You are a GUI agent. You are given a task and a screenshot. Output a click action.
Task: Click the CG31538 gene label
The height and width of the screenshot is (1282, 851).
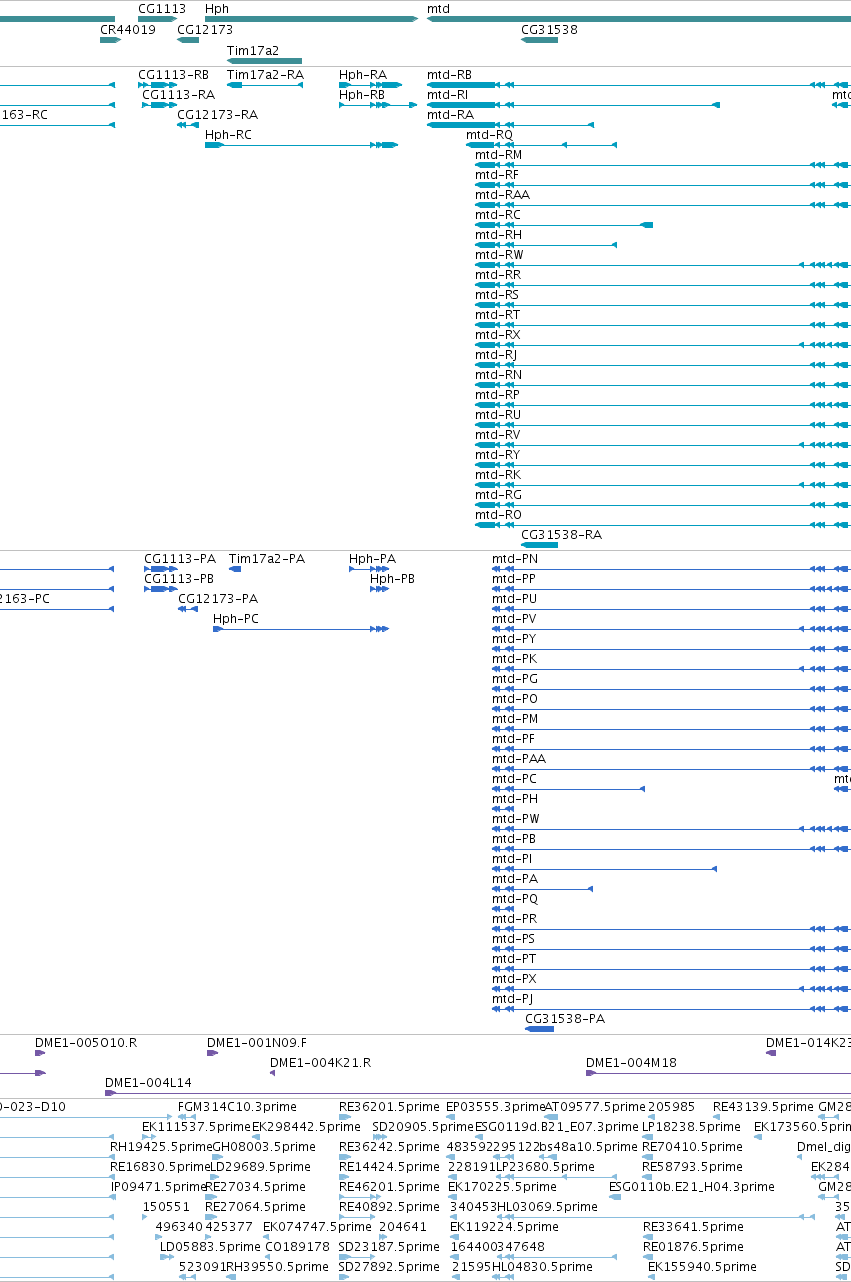[x=549, y=30]
